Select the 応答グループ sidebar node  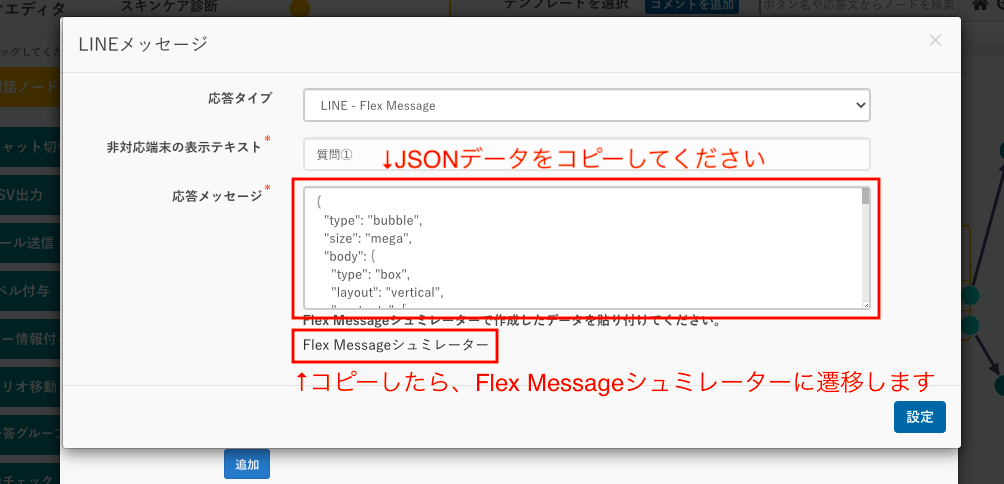(x=30, y=433)
